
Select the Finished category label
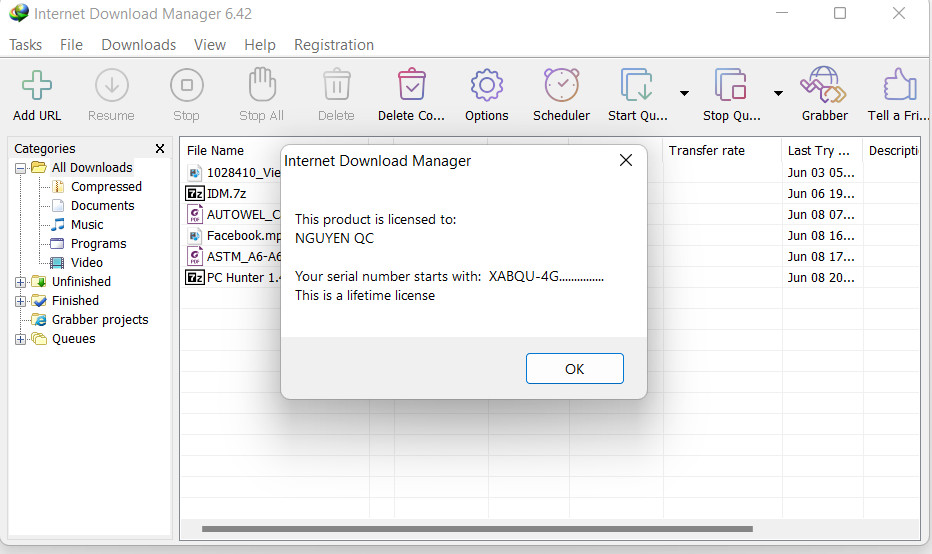(x=75, y=301)
